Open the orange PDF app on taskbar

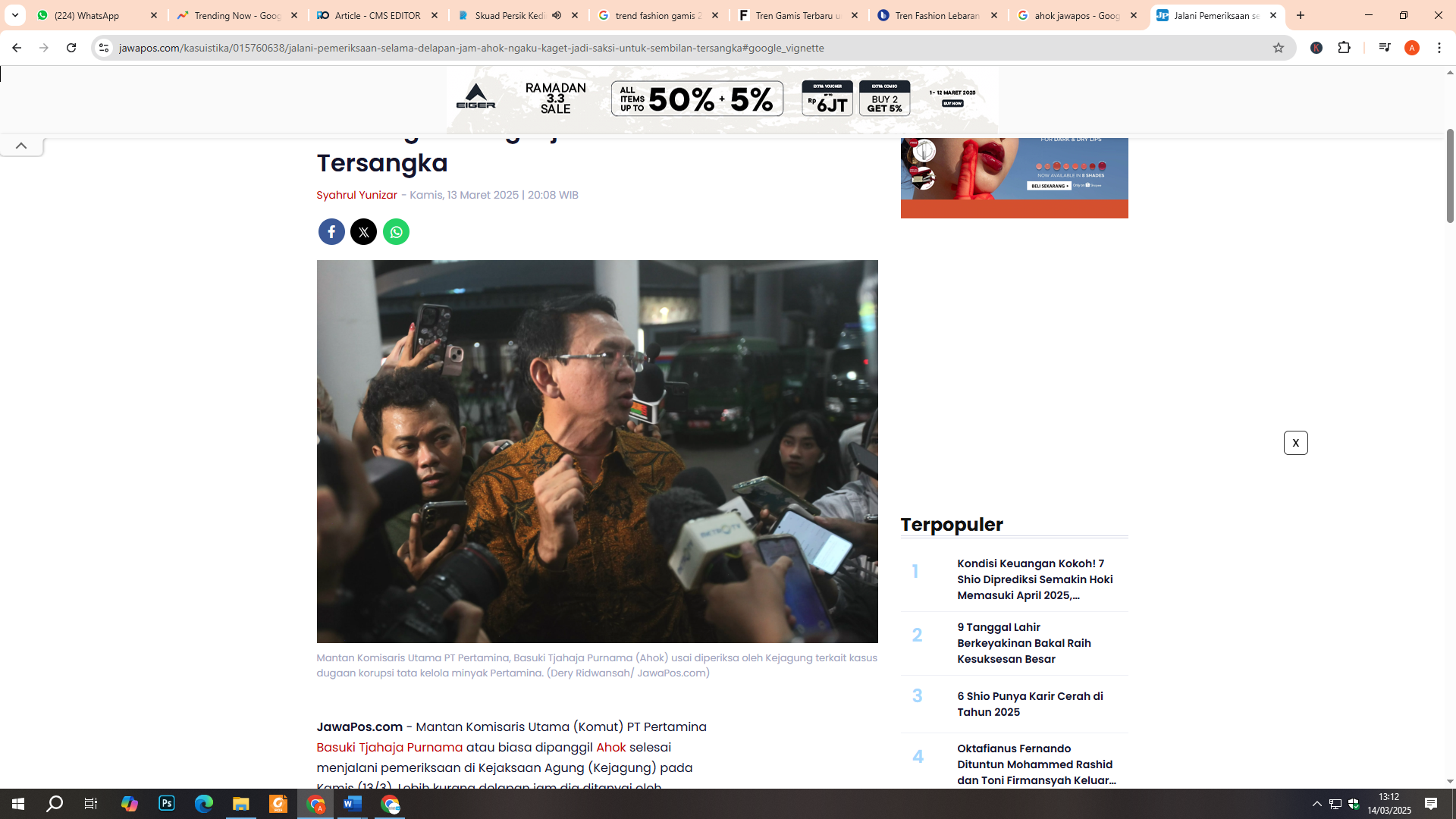tap(278, 804)
